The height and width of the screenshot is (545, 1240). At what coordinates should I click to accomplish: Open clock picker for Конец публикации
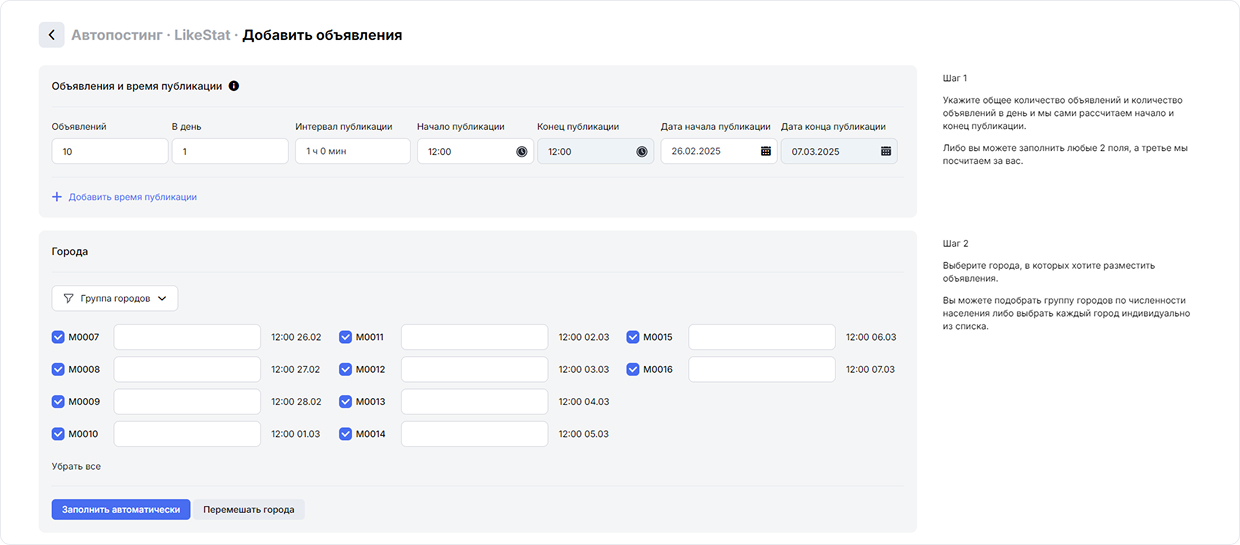coord(641,151)
